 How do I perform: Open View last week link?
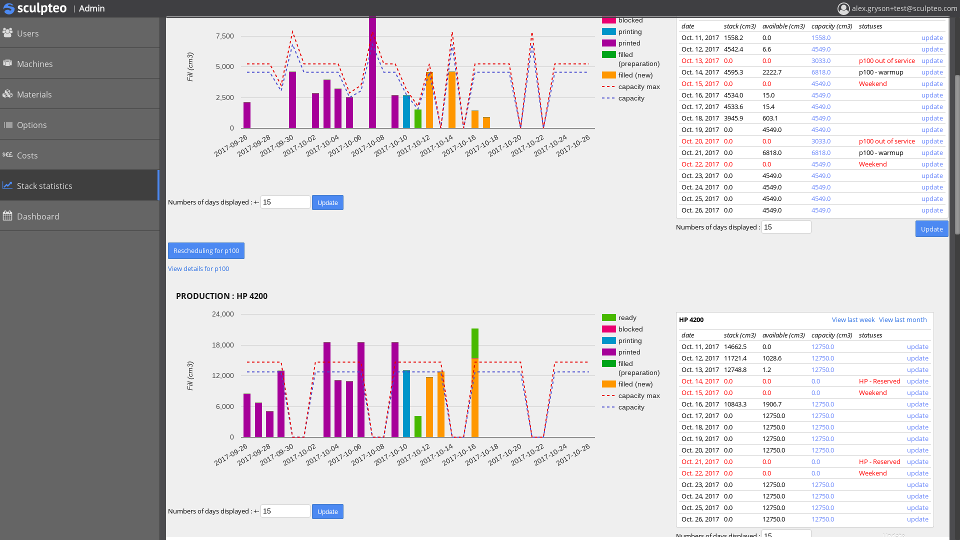coord(853,320)
